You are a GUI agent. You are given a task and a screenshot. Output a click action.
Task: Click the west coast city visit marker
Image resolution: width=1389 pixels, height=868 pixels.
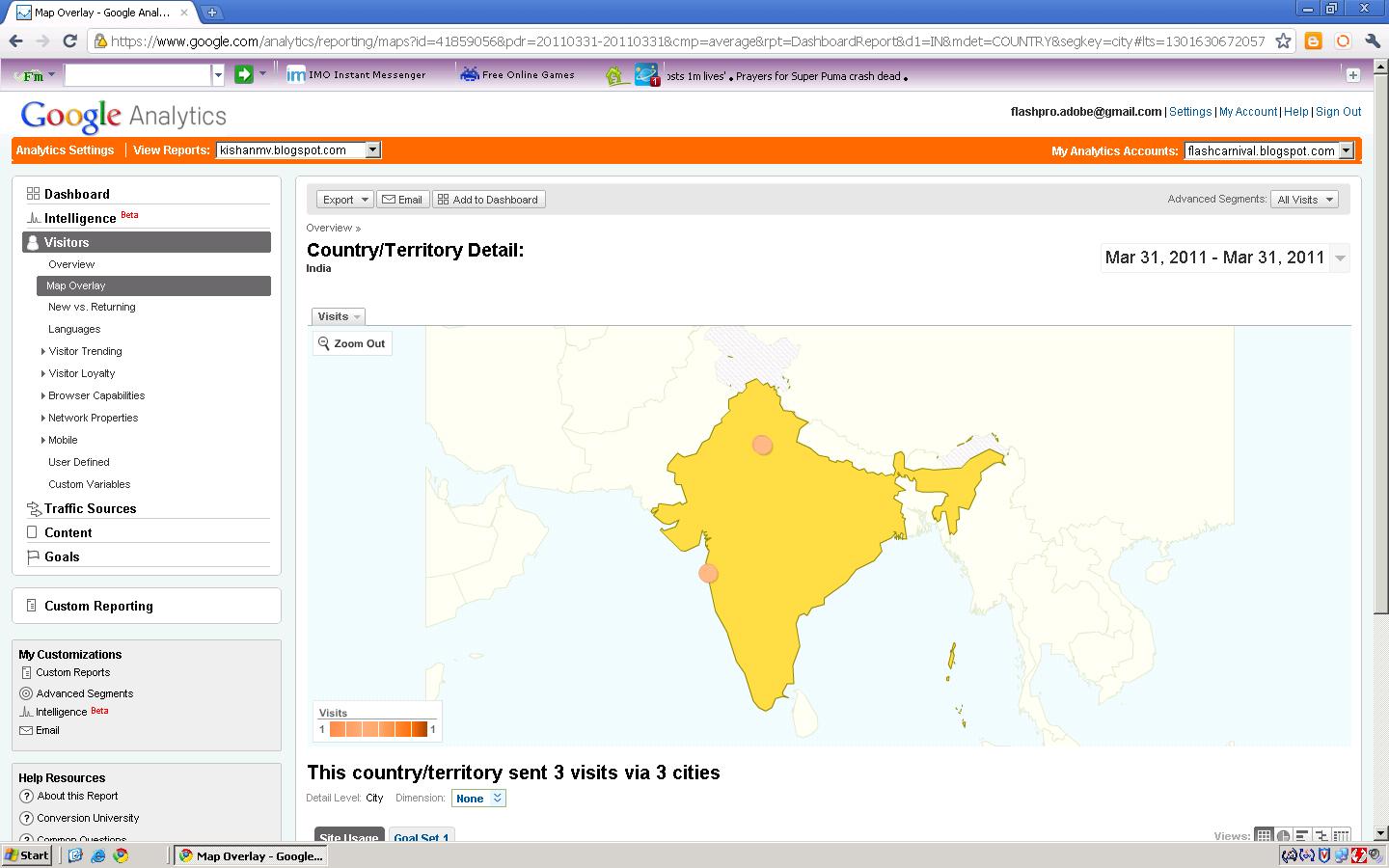tap(708, 574)
